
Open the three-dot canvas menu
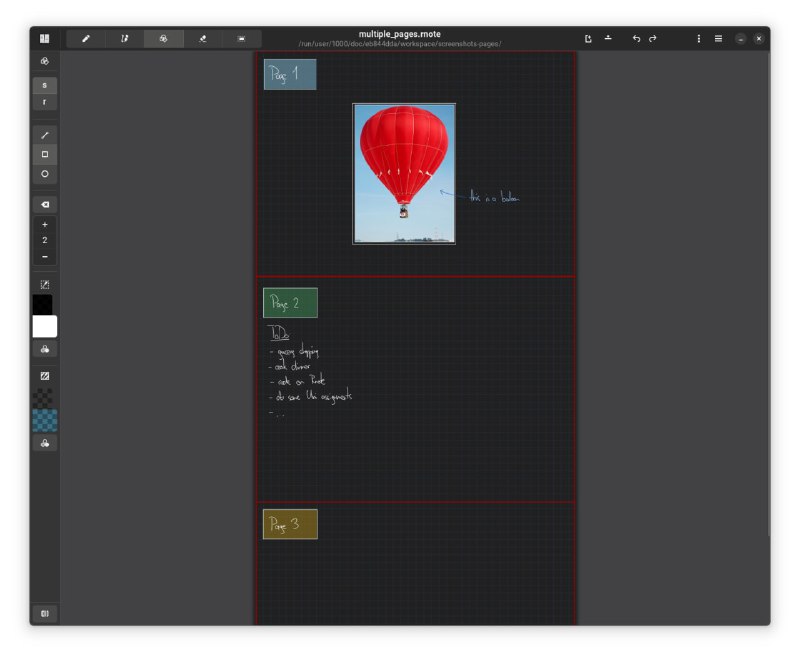[698, 39]
